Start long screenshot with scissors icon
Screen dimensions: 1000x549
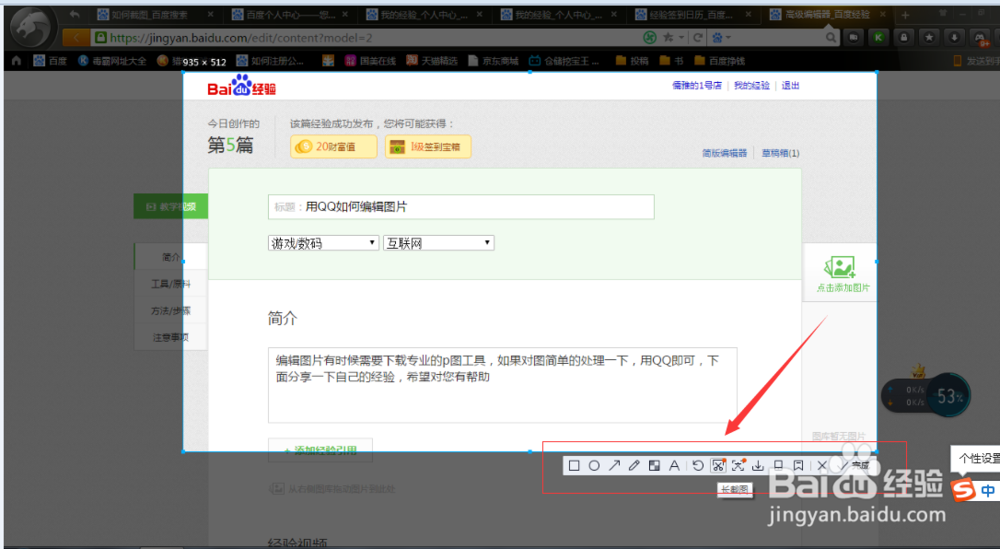point(718,465)
